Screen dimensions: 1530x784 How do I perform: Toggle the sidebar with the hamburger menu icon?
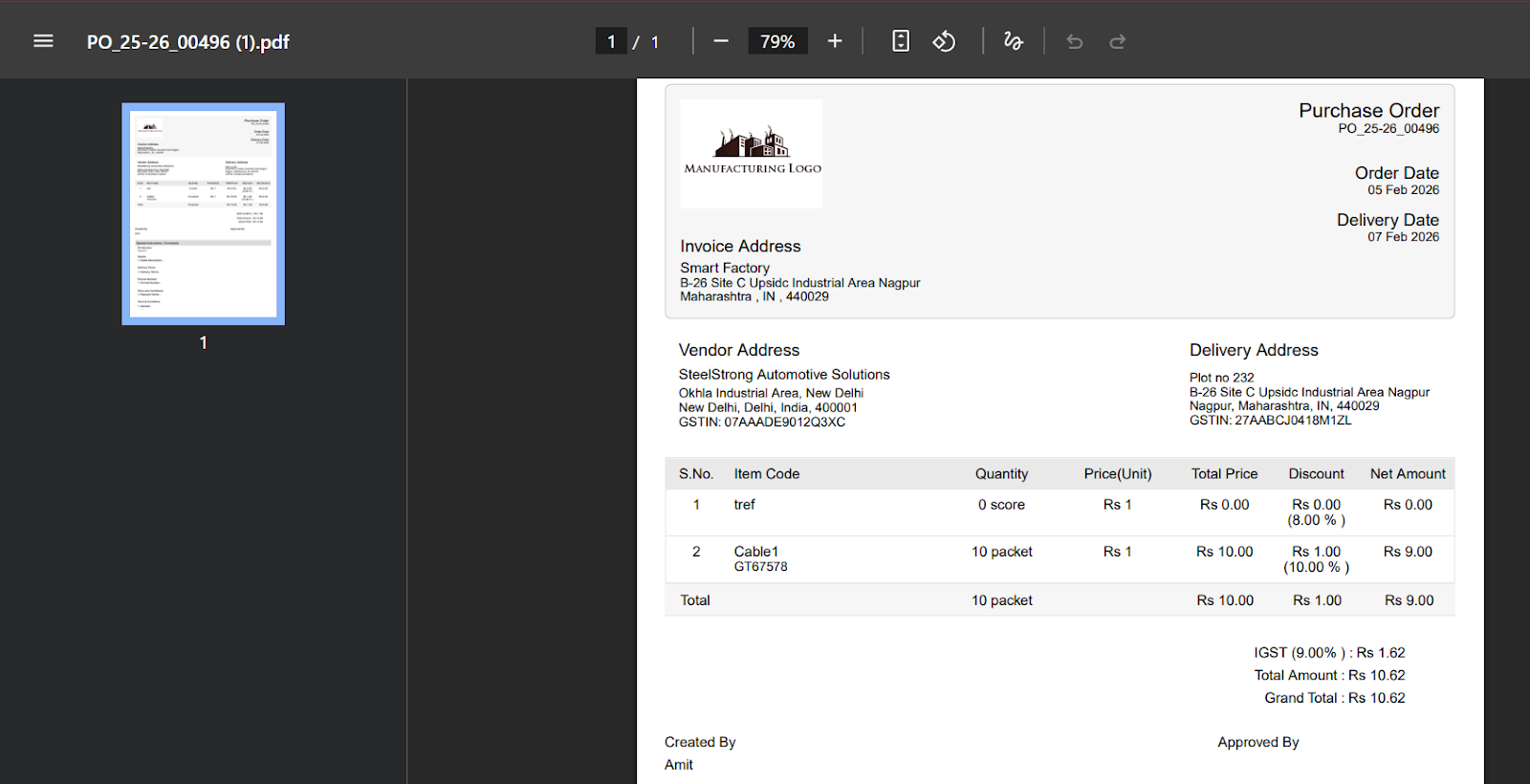tap(43, 41)
